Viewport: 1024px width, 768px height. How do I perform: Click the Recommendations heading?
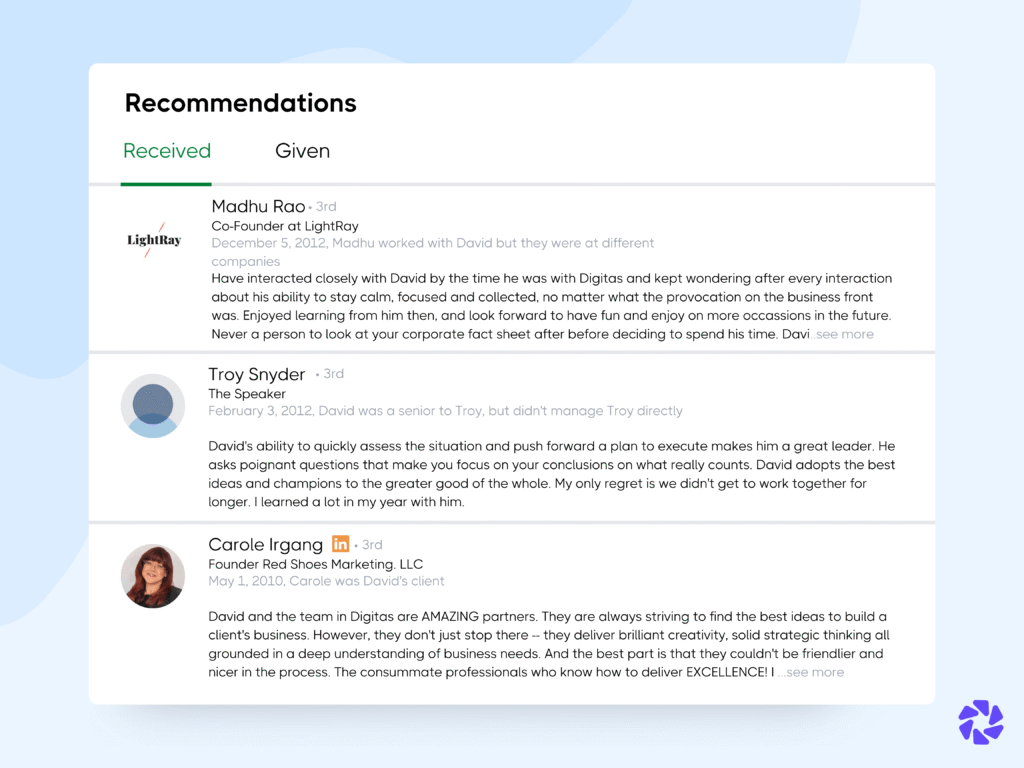point(240,102)
